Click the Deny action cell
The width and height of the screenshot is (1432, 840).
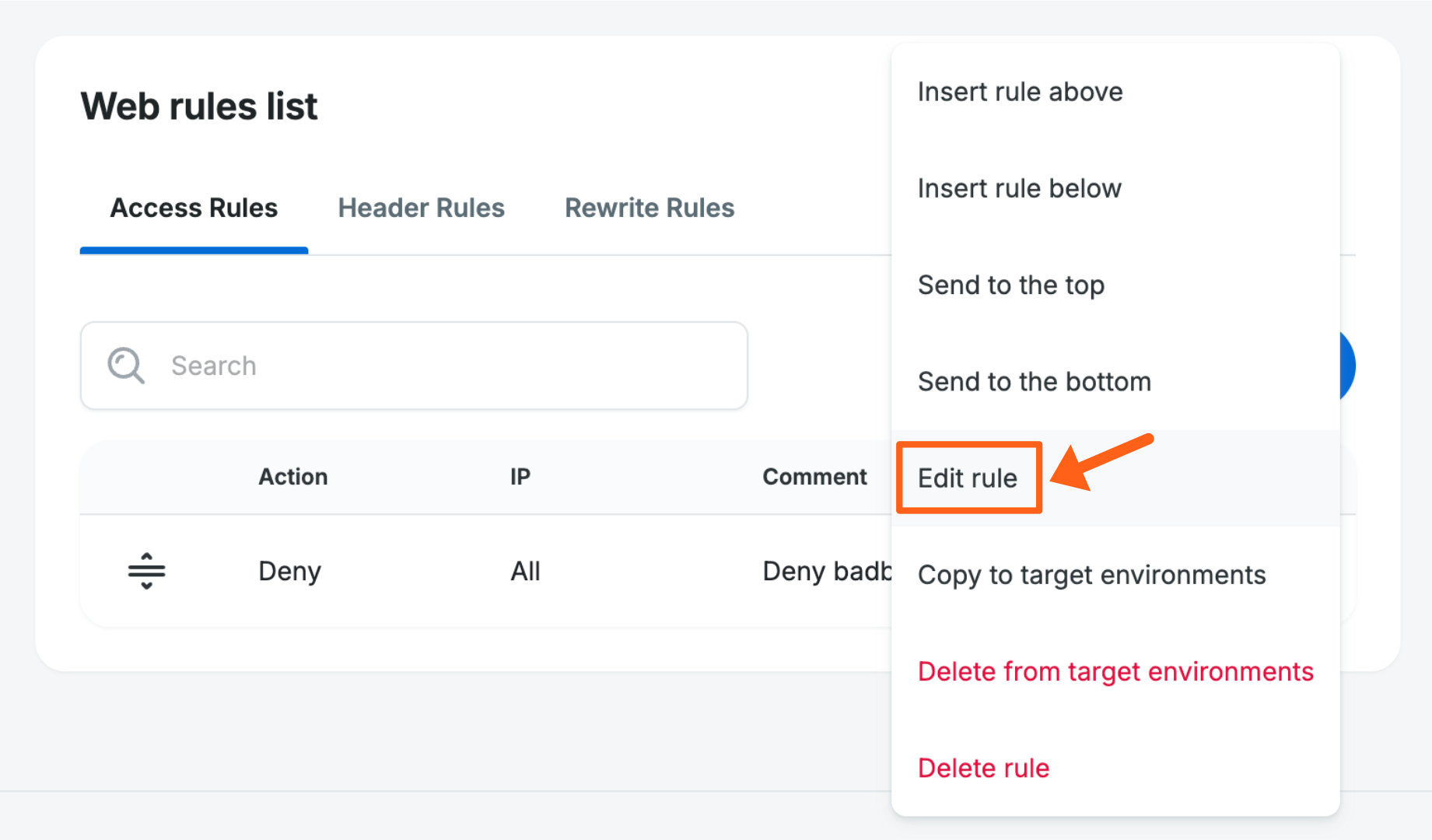[x=289, y=572]
